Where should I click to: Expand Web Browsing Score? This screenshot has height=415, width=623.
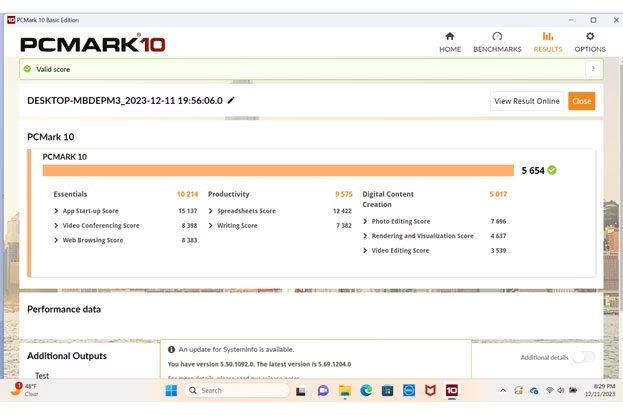coord(56,240)
